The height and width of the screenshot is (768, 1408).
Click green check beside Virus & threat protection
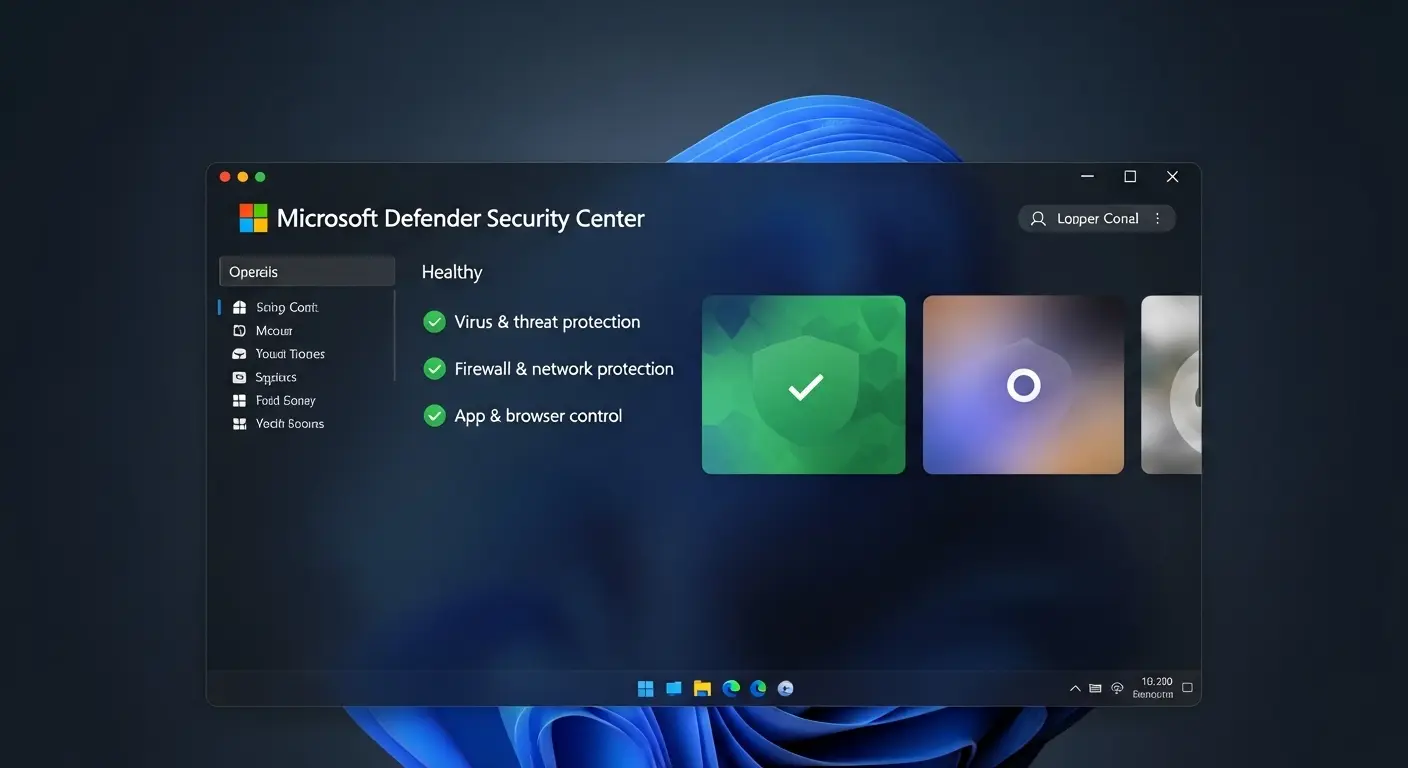click(434, 321)
